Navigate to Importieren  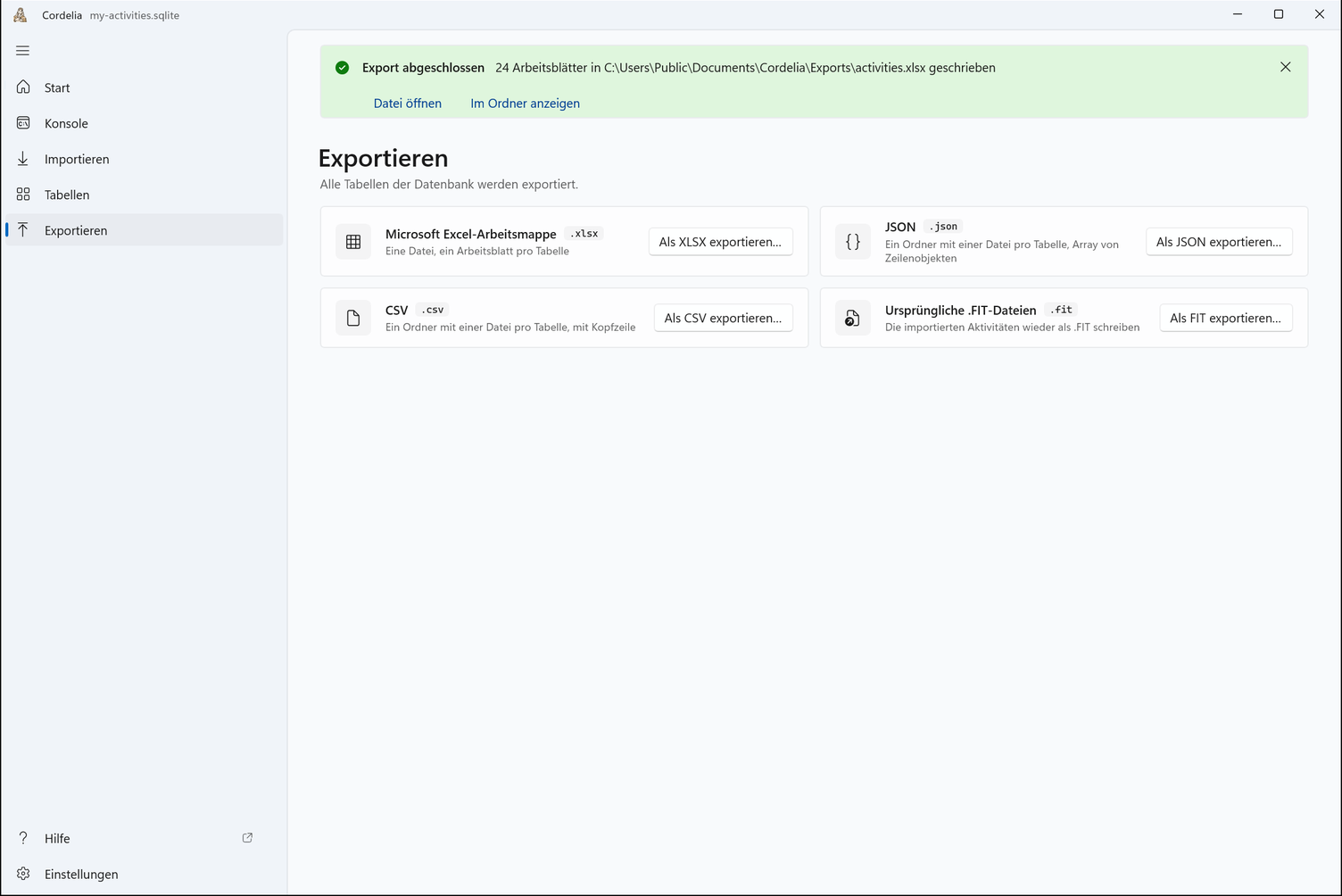[x=144, y=159]
